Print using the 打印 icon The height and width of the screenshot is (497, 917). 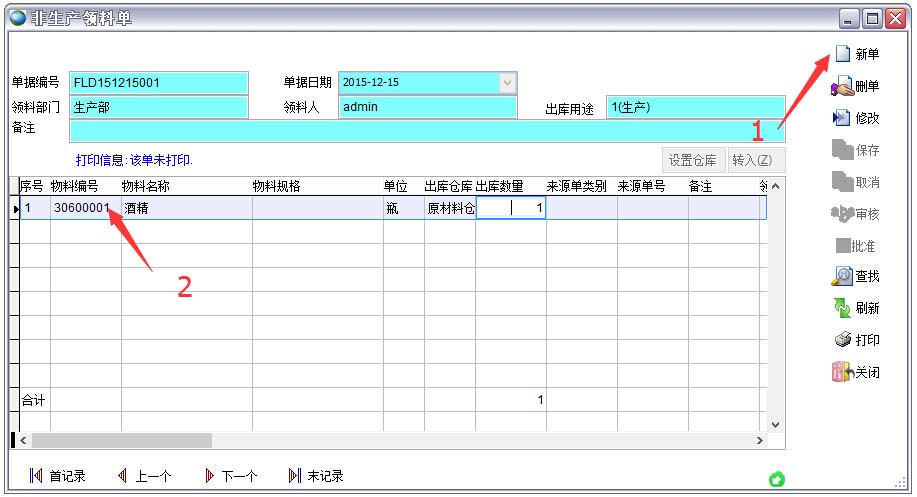[x=842, y=340]
